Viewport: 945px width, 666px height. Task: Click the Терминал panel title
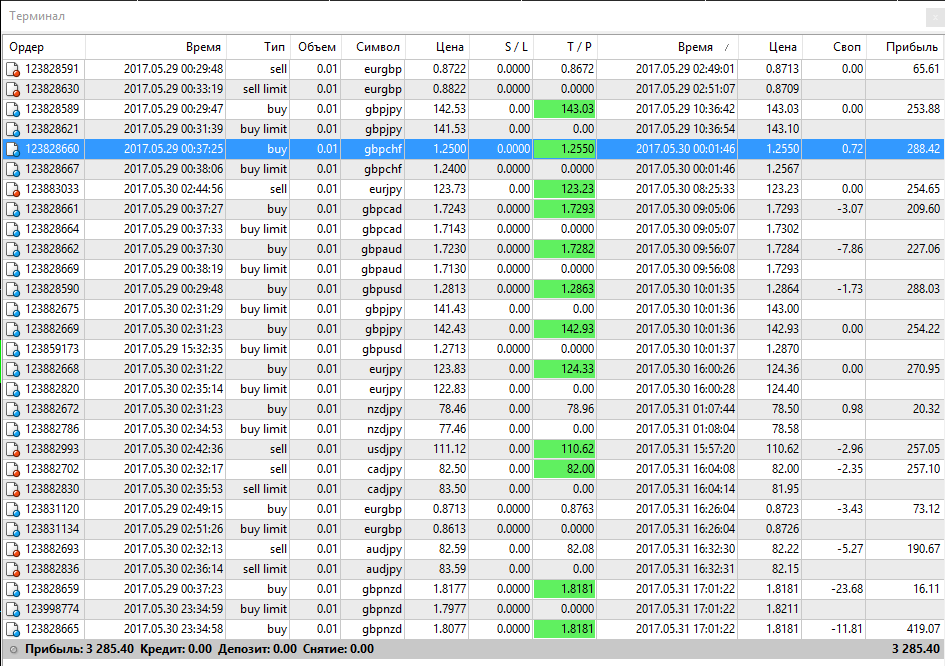click(x=37, y=16)
